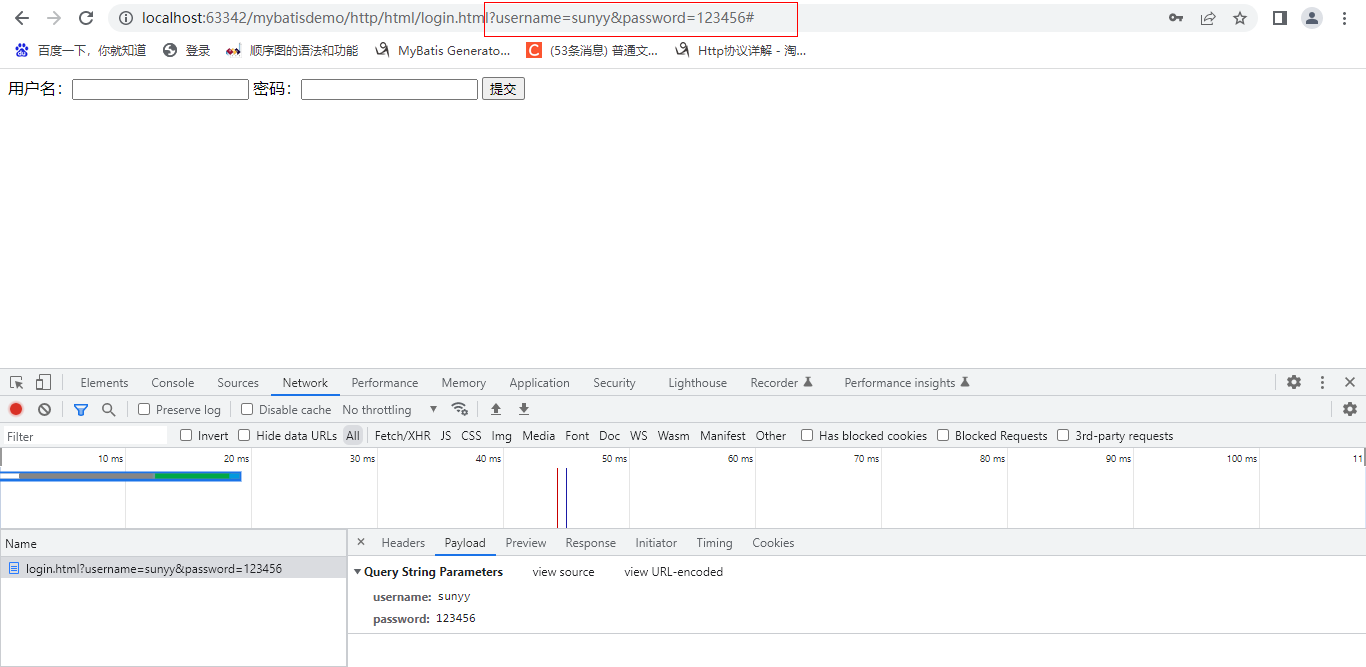This screenshot has width=1366, height=667.
Task: Switch to the Console tab
Action: 173,383
